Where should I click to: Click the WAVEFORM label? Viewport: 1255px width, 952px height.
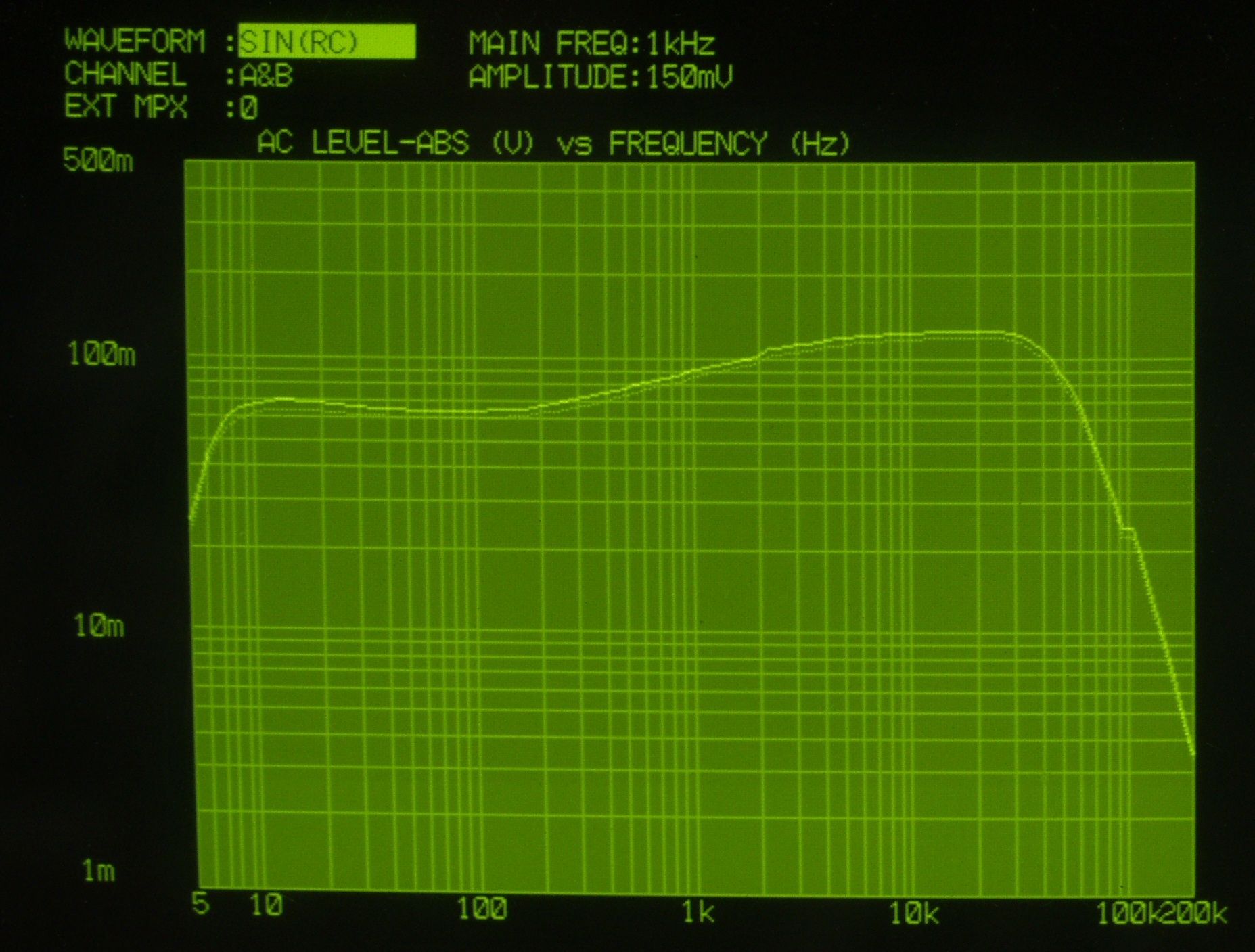coord(135,41)
